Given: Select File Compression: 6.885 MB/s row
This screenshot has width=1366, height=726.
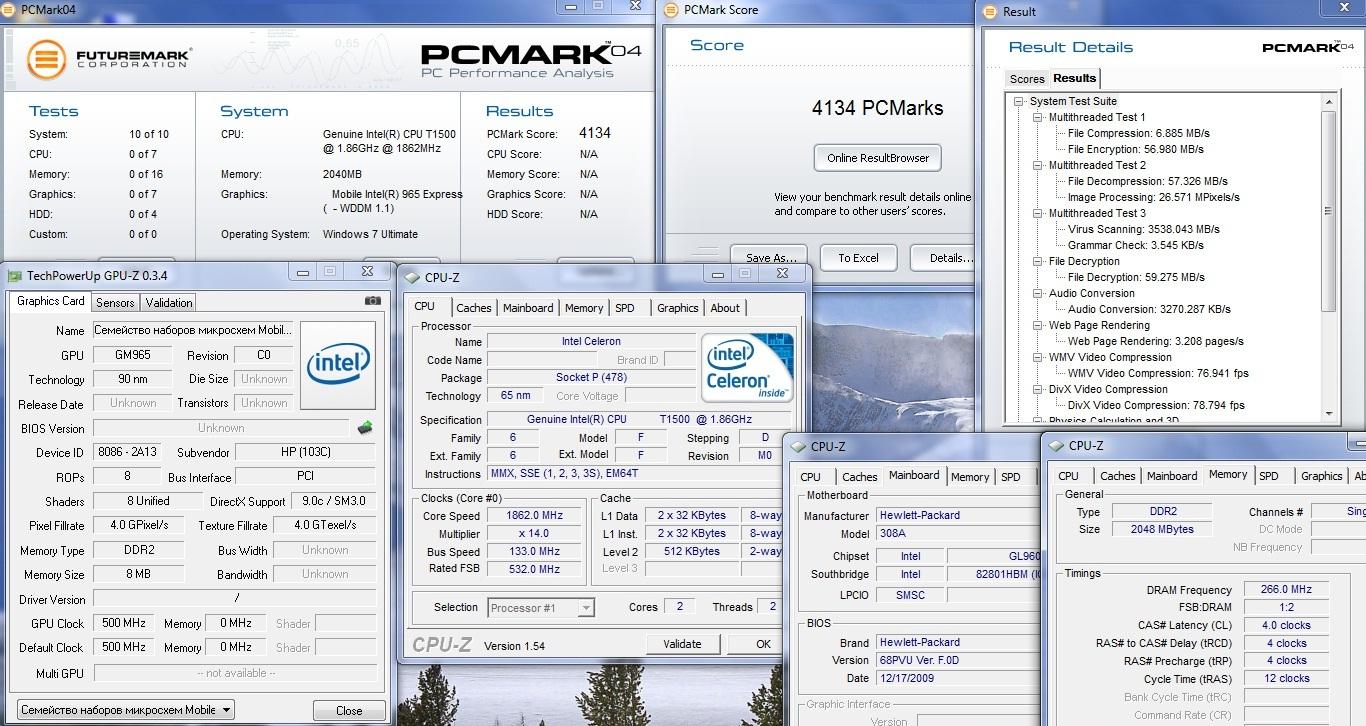Looking at the screenshot, I should [x=1138, y=133].
